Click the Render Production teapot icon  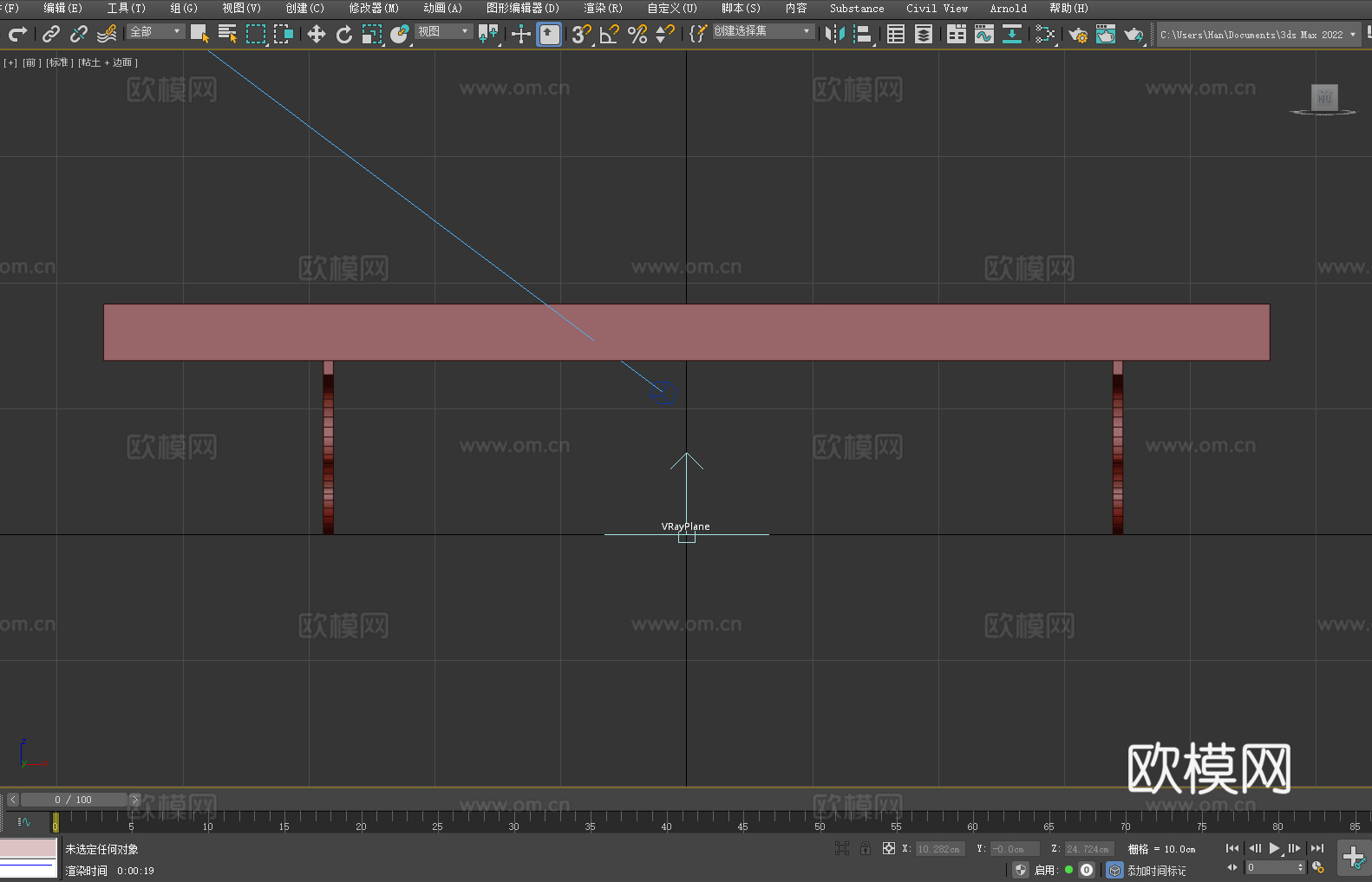pyautogui.click(x=1134, y=34)
